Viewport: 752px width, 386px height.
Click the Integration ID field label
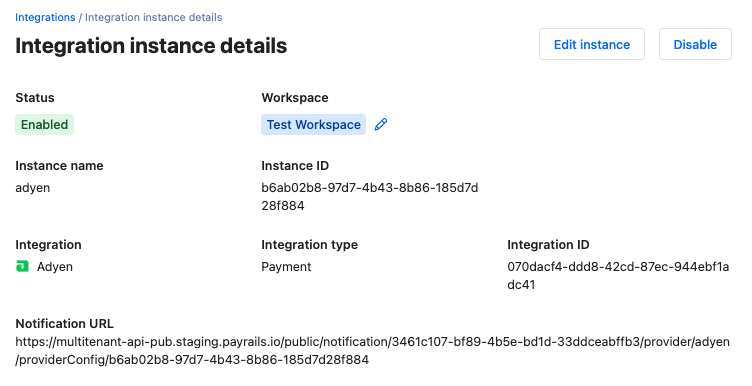pyautogui.click(x=548, y=245)
